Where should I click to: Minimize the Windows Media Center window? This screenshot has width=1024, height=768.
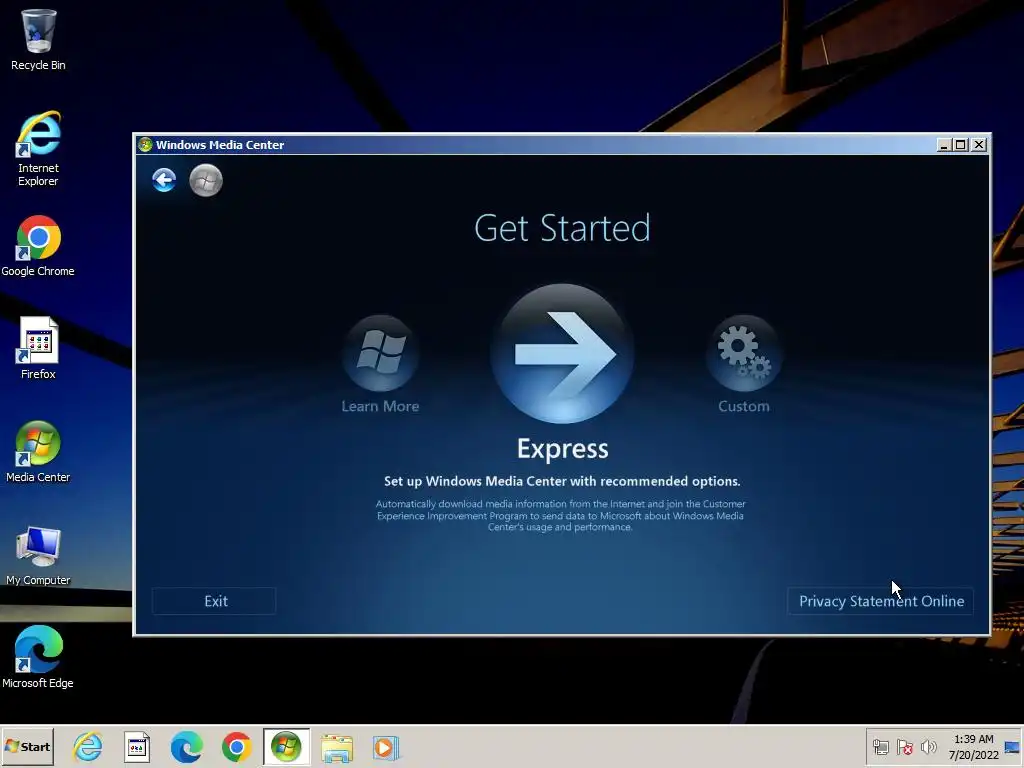pyautogui.click(x=944, y=145)
